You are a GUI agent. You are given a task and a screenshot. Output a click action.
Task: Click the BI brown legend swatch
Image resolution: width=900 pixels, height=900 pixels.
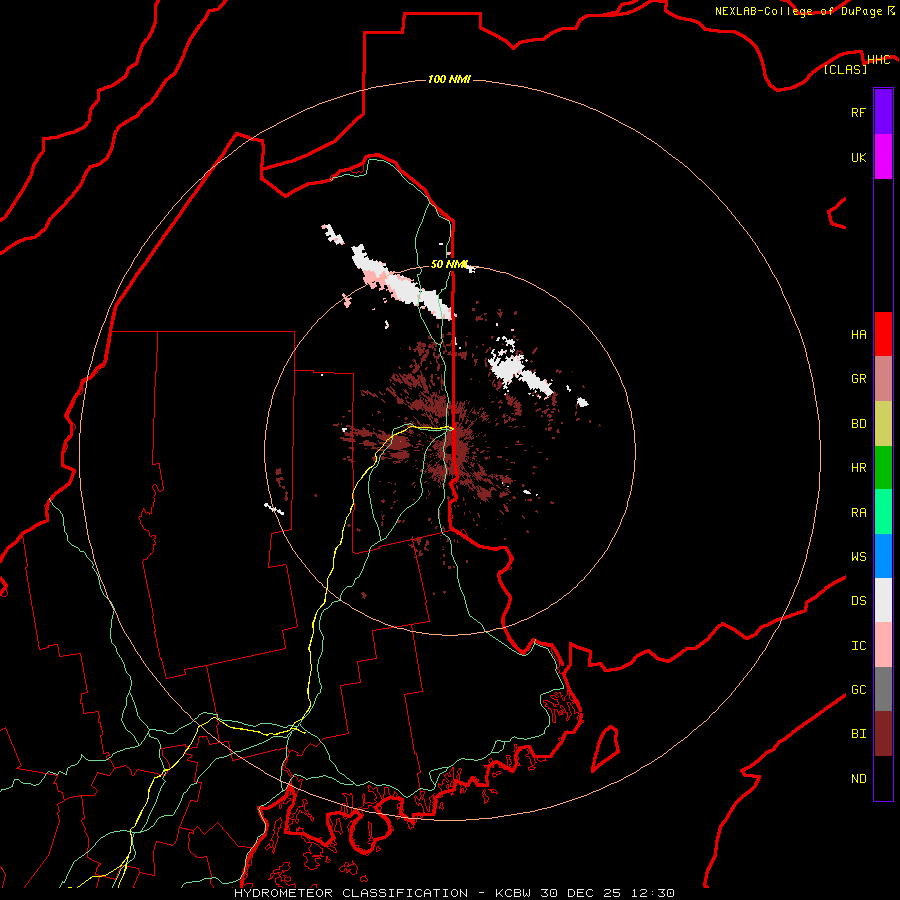pyautogui.click(x=883, y=734)
